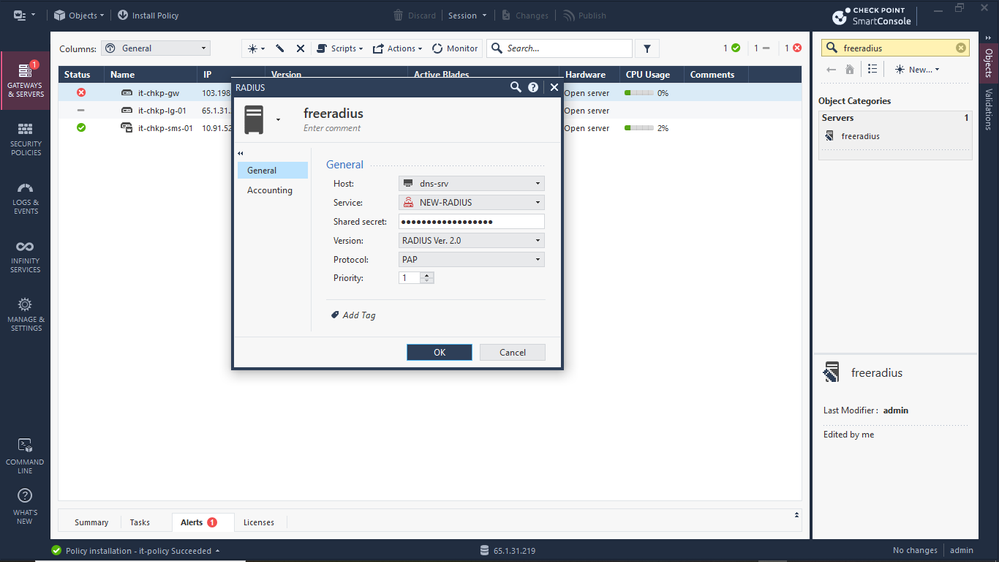Open the Version dropdown
This screenshot has height=562, width=999.
pyautogui.click(x=471, y=240)
